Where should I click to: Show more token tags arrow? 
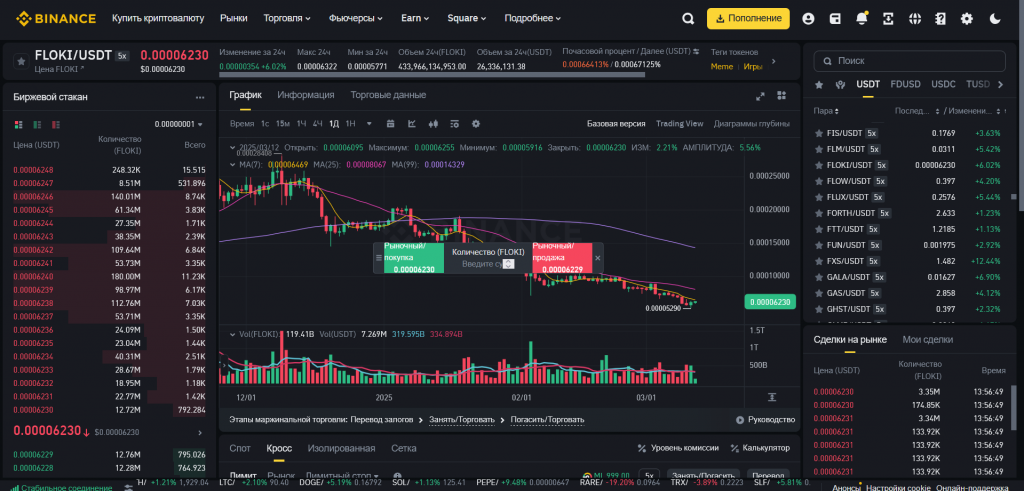[774, 61]
